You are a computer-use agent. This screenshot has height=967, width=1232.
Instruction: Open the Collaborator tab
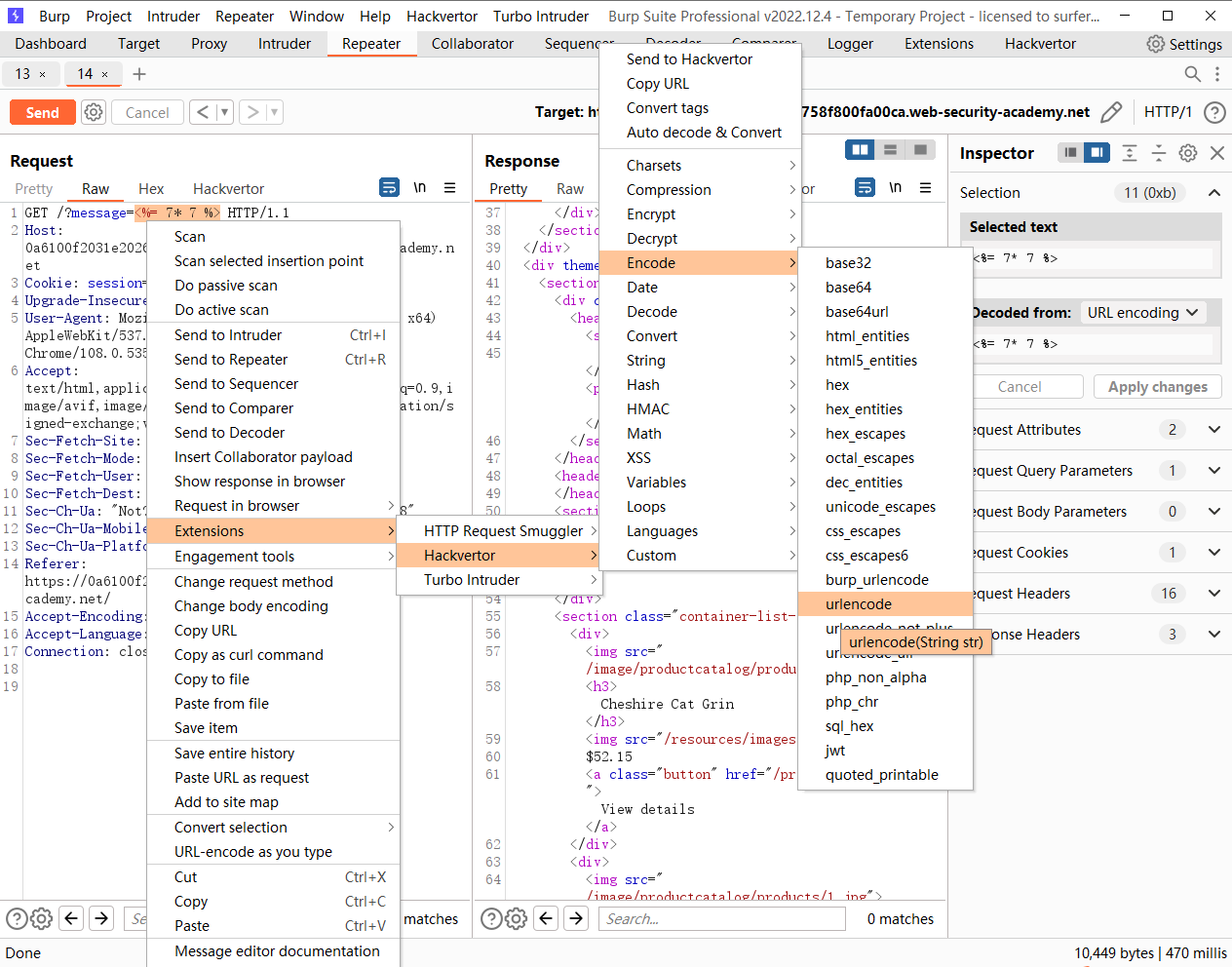[472, 44]
